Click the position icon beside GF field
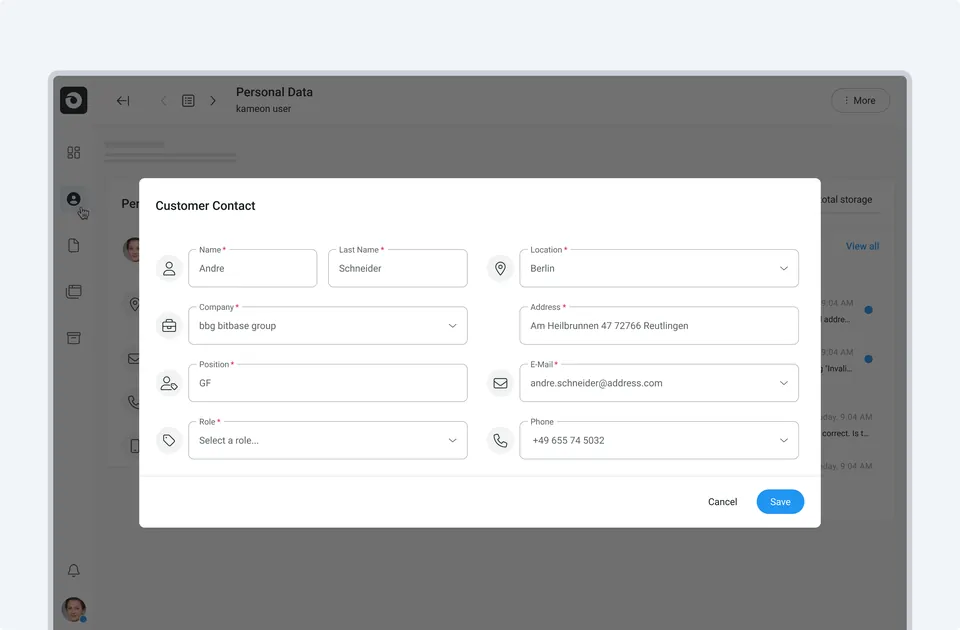 tap(169, 383)
